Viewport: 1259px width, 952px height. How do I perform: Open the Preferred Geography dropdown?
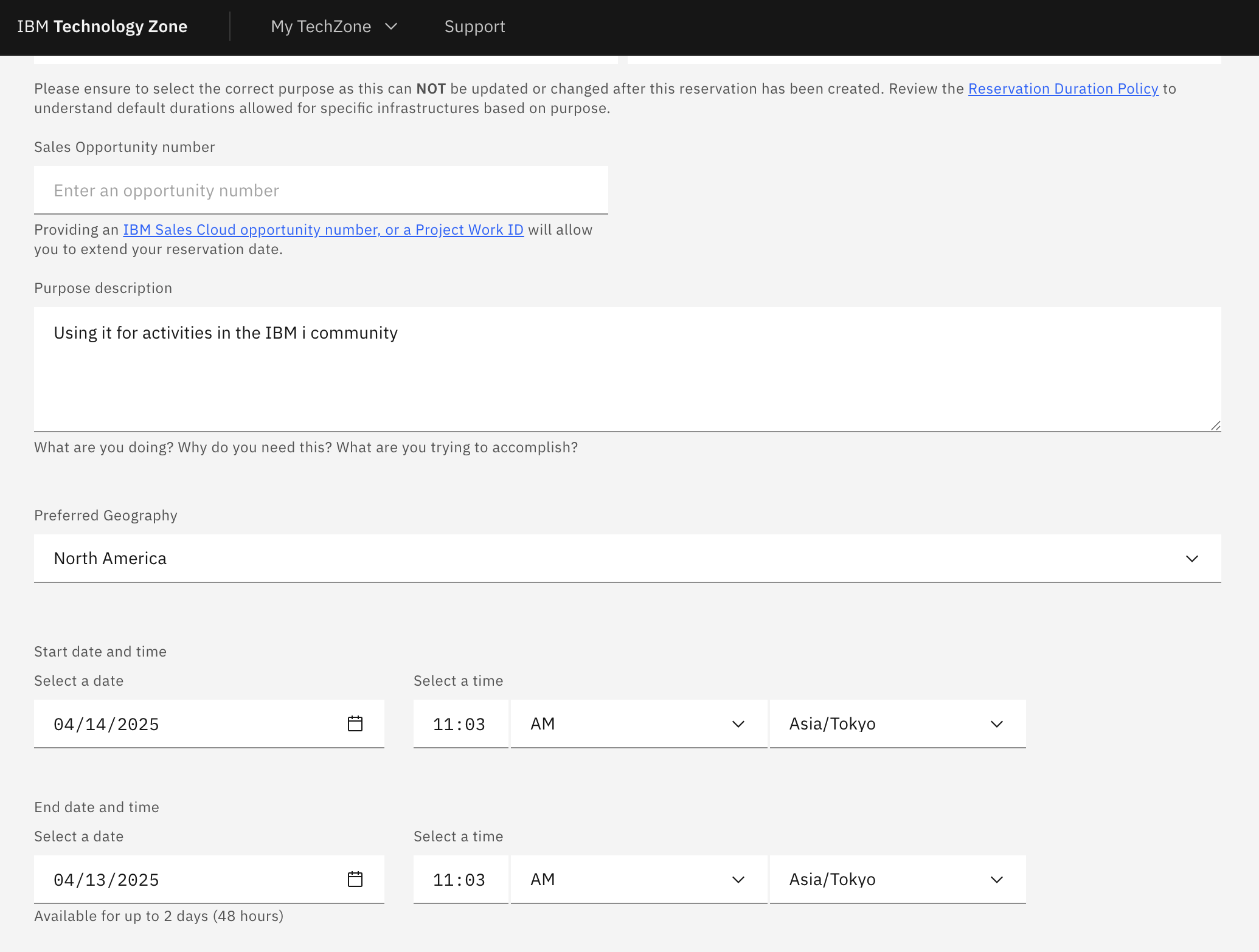(627, 558)
